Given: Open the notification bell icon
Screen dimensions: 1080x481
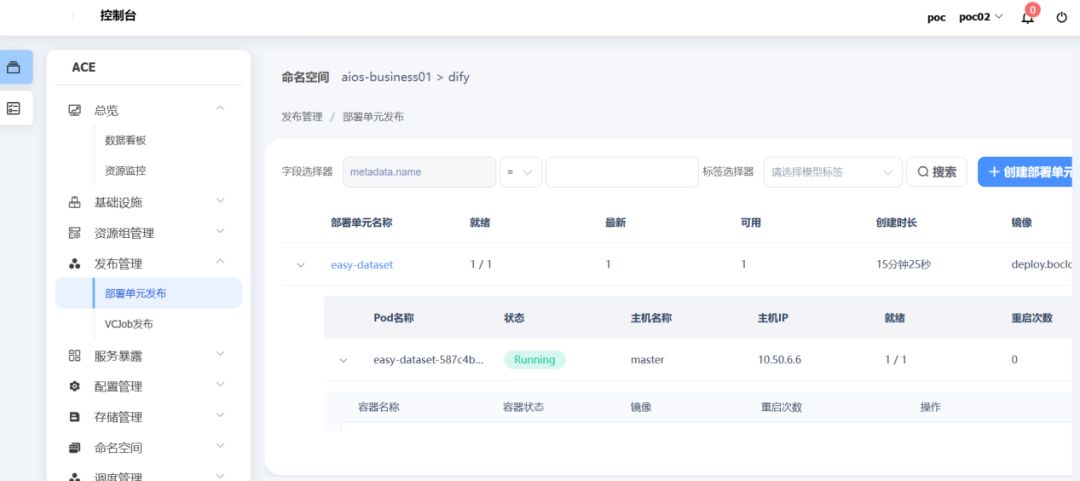Looking at the screenshot, I should tap(1027, 18).
